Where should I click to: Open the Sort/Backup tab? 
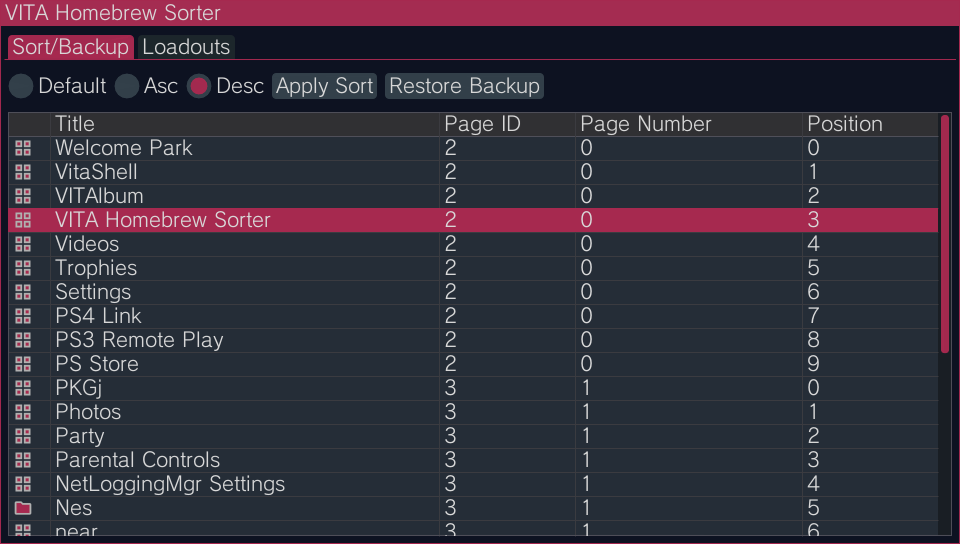(70, 47)
